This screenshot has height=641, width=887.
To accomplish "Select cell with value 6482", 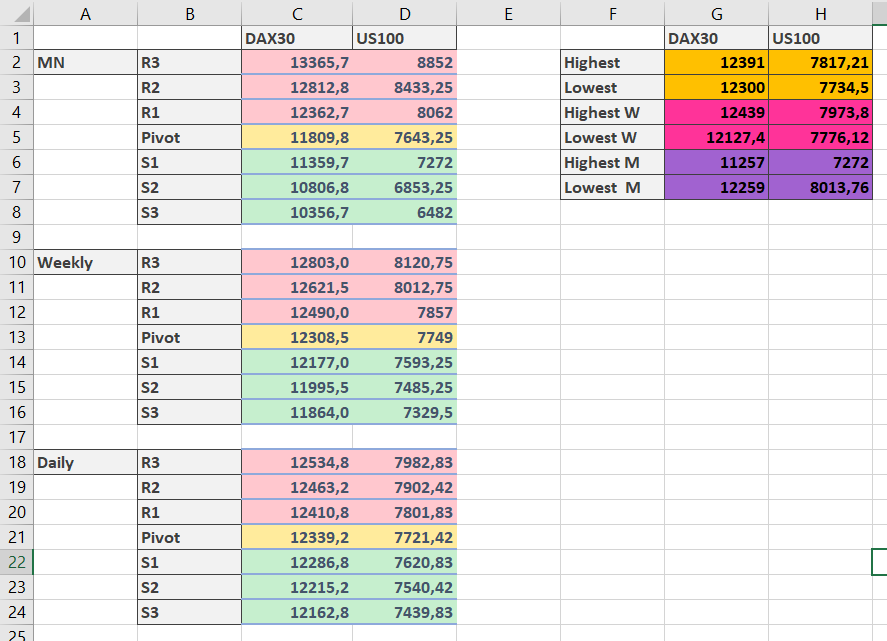I will coord(404,212).
